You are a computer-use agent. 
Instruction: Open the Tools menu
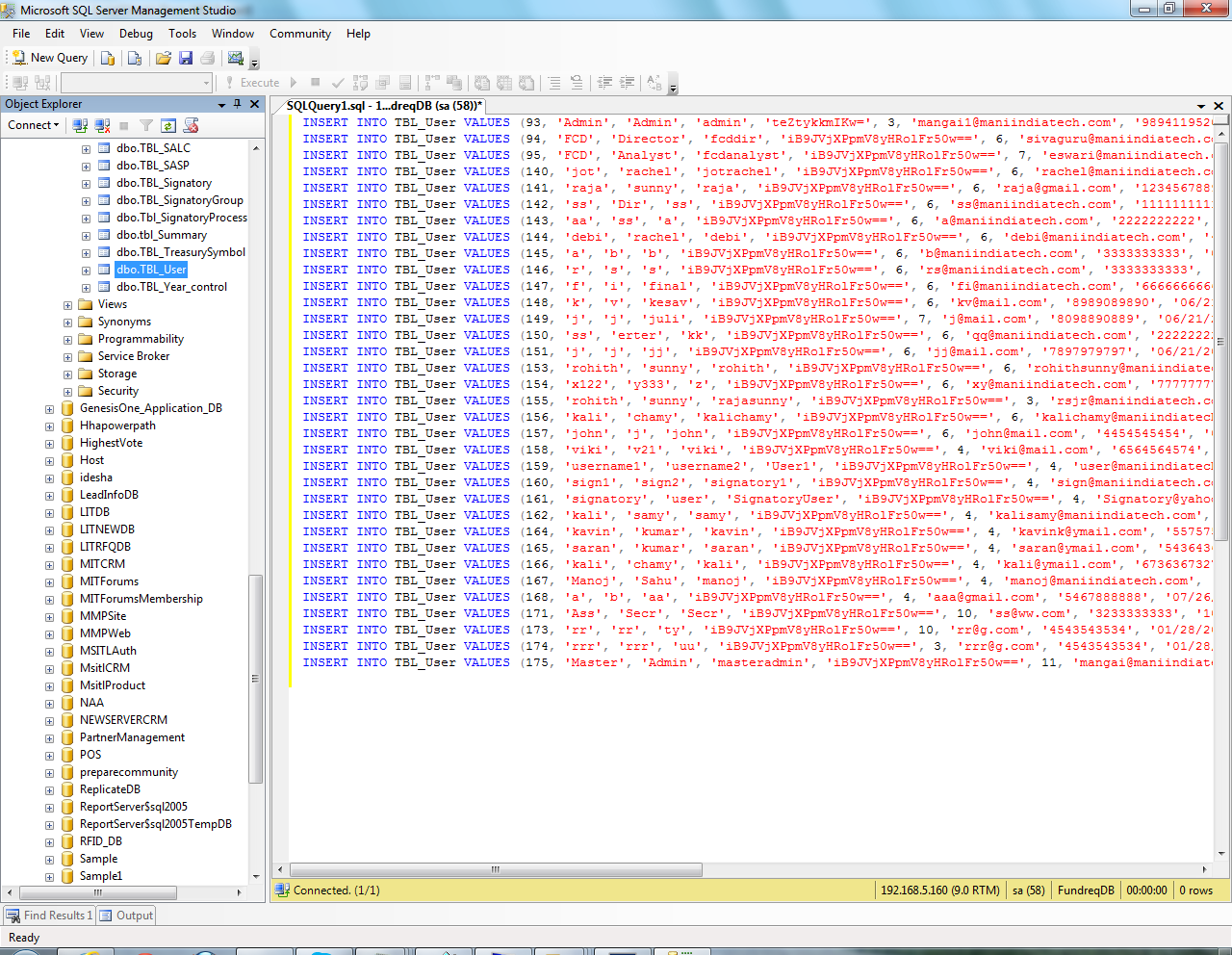(182, 34)
